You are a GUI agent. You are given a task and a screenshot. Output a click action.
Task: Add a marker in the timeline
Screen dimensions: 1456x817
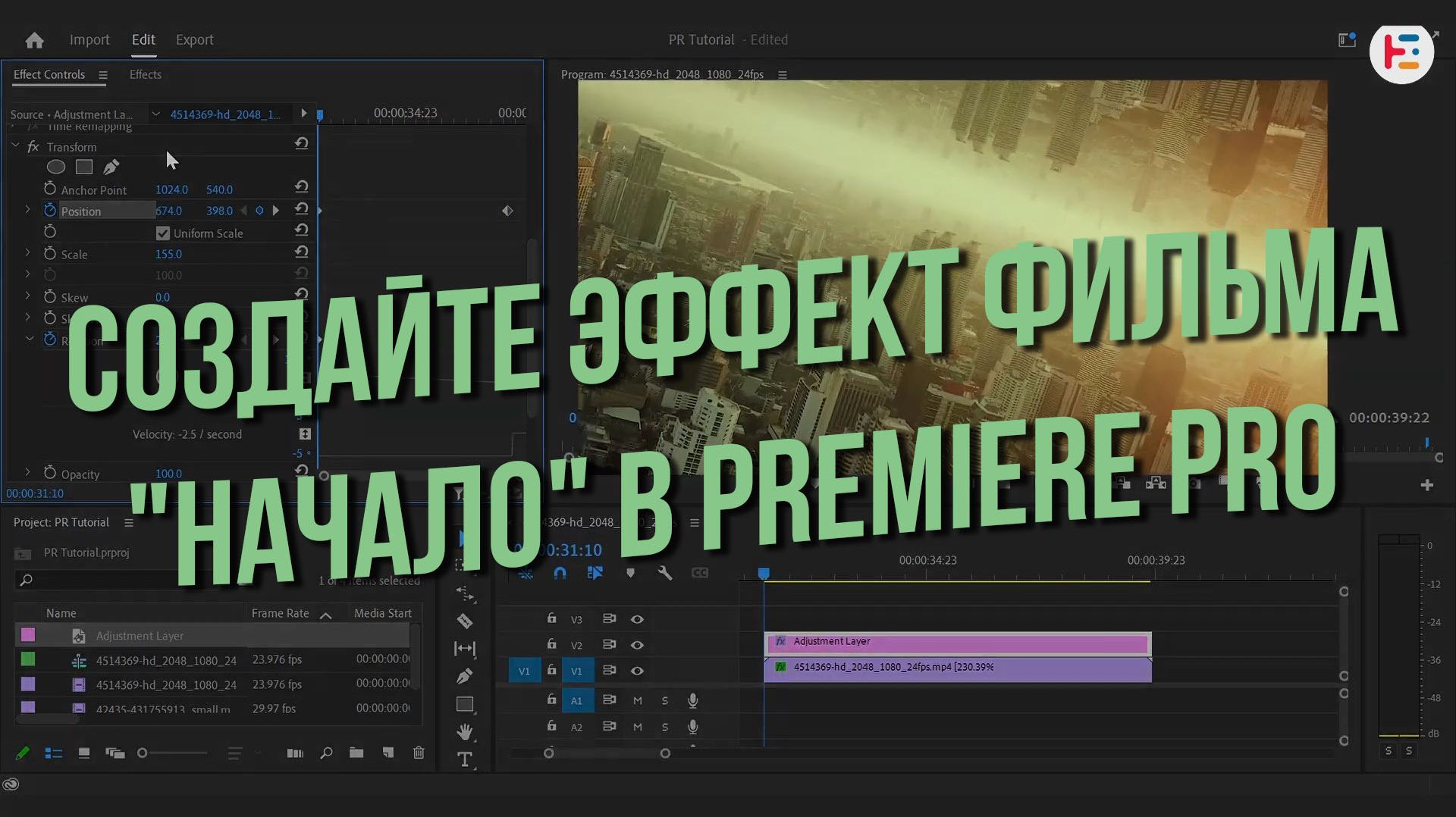630,573
